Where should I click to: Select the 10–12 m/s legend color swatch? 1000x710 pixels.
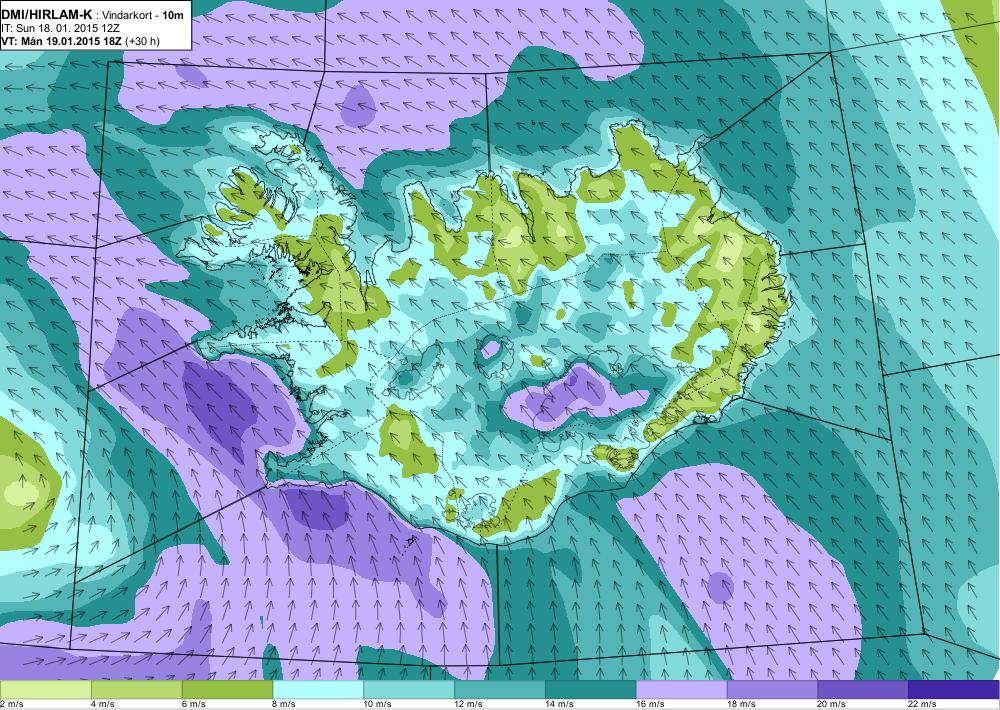tap(409, 690)
